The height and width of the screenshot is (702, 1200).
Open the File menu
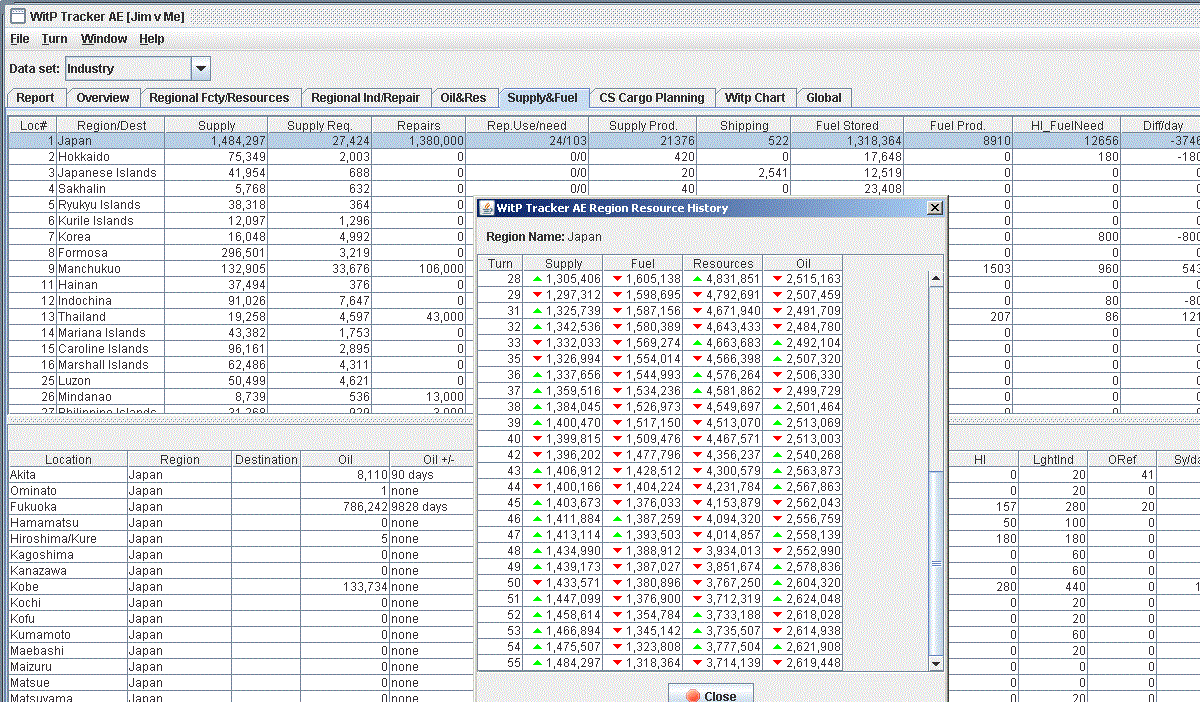click(20, 39)
